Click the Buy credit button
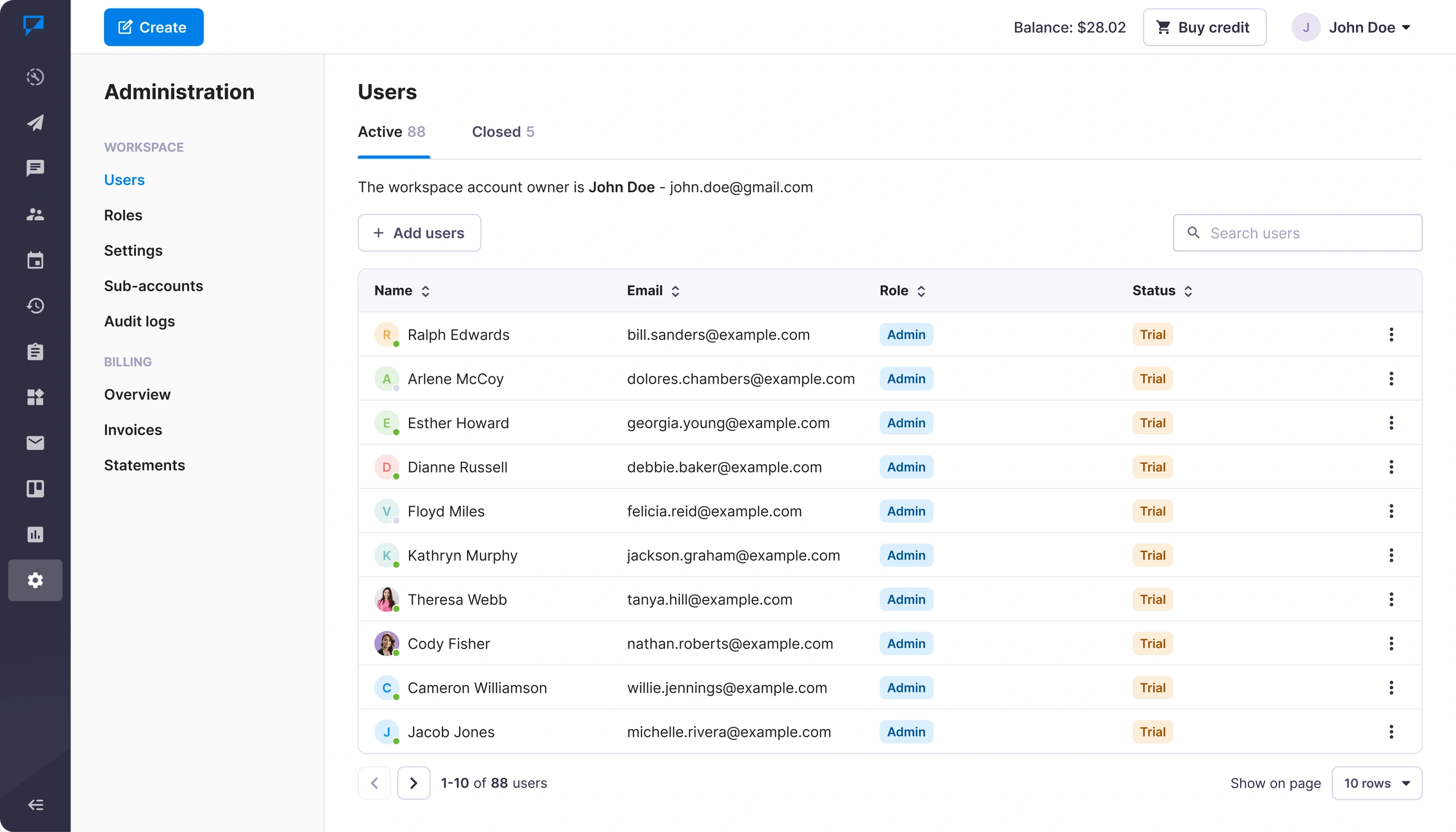Viewport: 1456px width, 832px height. pos(1204,27)
